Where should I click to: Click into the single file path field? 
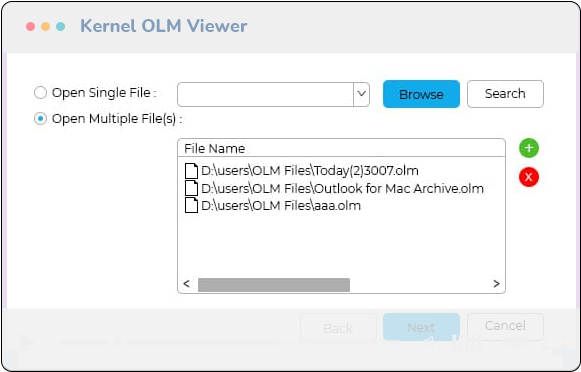(x=265, y=94)
